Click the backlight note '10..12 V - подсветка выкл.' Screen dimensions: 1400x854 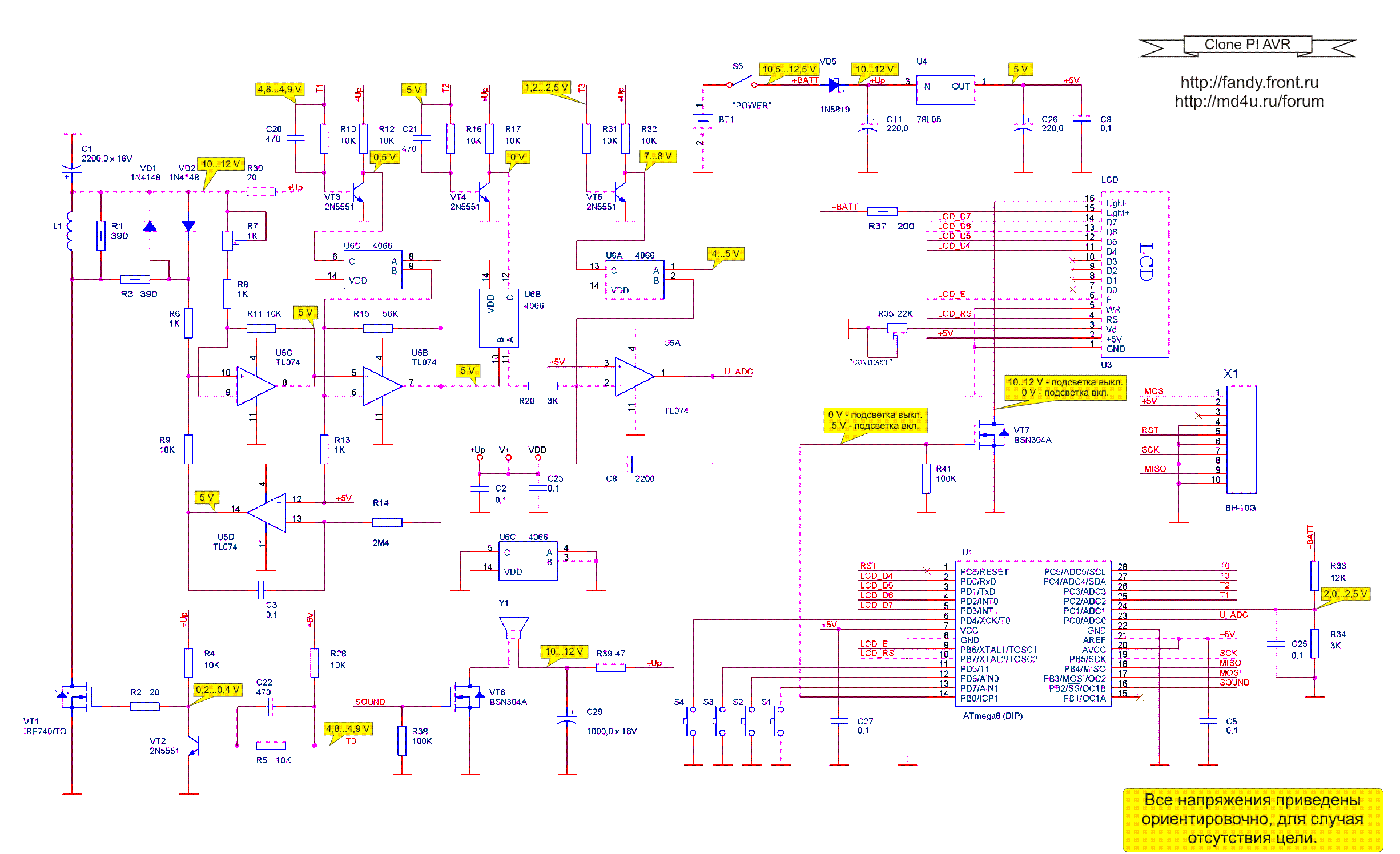[x=1065, y=387]
